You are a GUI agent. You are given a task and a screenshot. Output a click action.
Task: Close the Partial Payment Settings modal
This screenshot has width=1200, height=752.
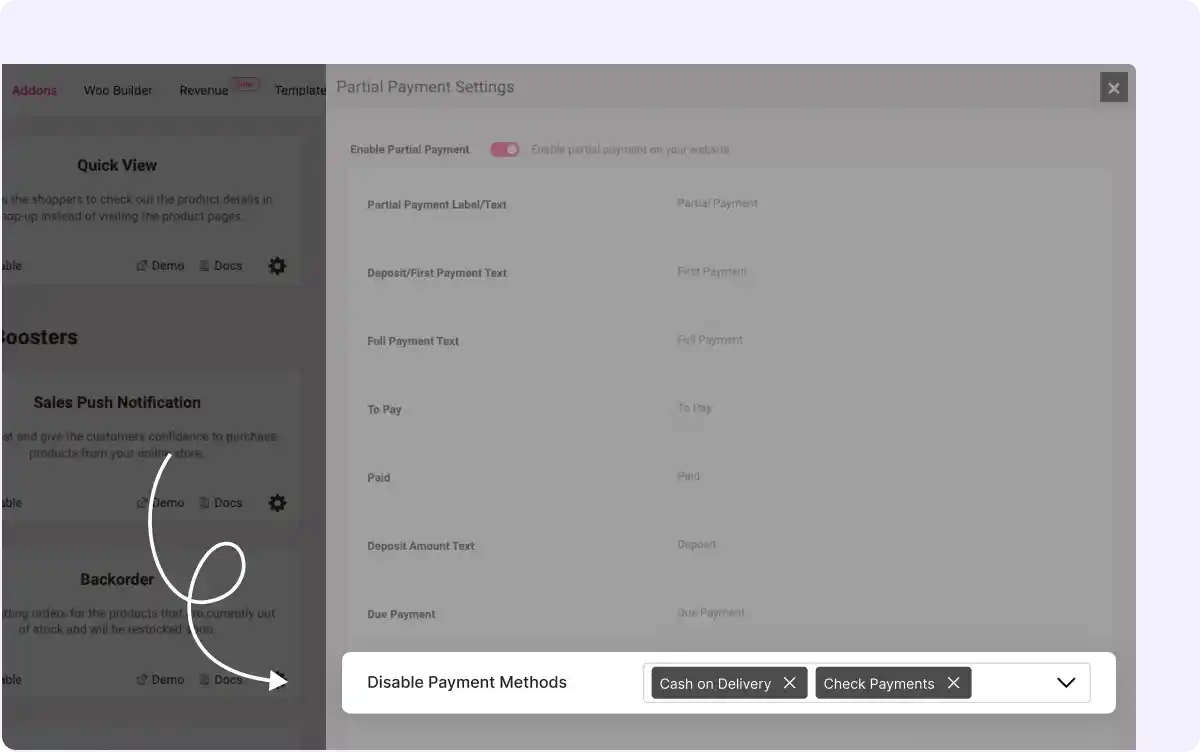point(1113,87)
